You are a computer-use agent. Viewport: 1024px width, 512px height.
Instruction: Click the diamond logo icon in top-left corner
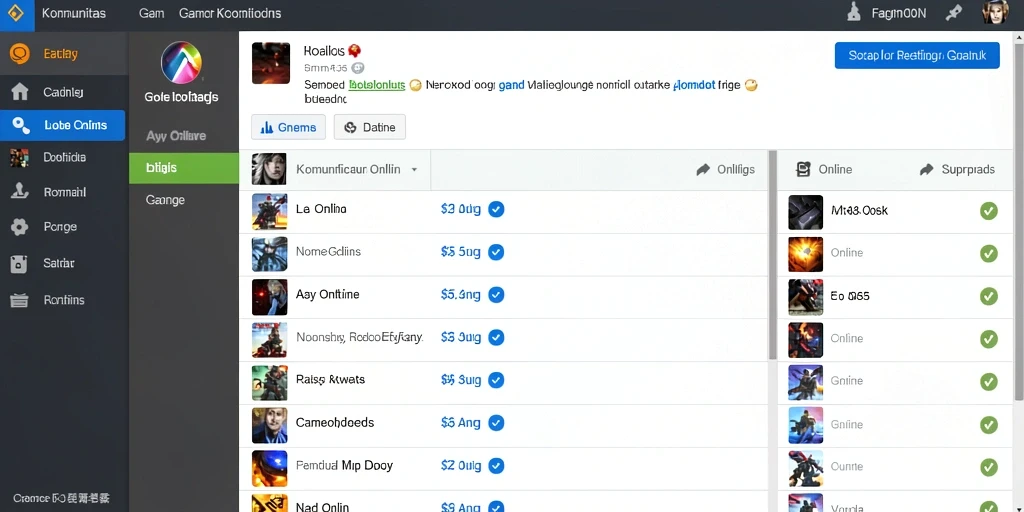pos(16,13)
